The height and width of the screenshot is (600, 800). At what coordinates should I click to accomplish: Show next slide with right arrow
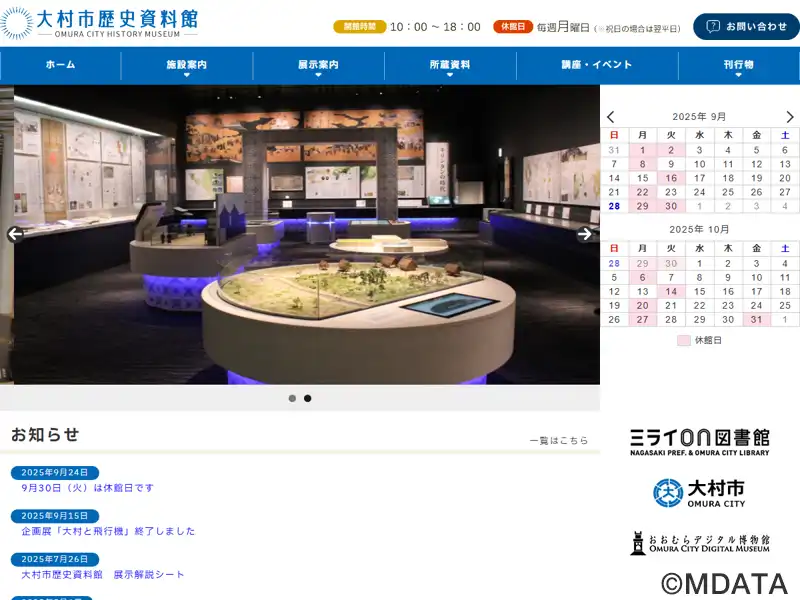point(585,234)
